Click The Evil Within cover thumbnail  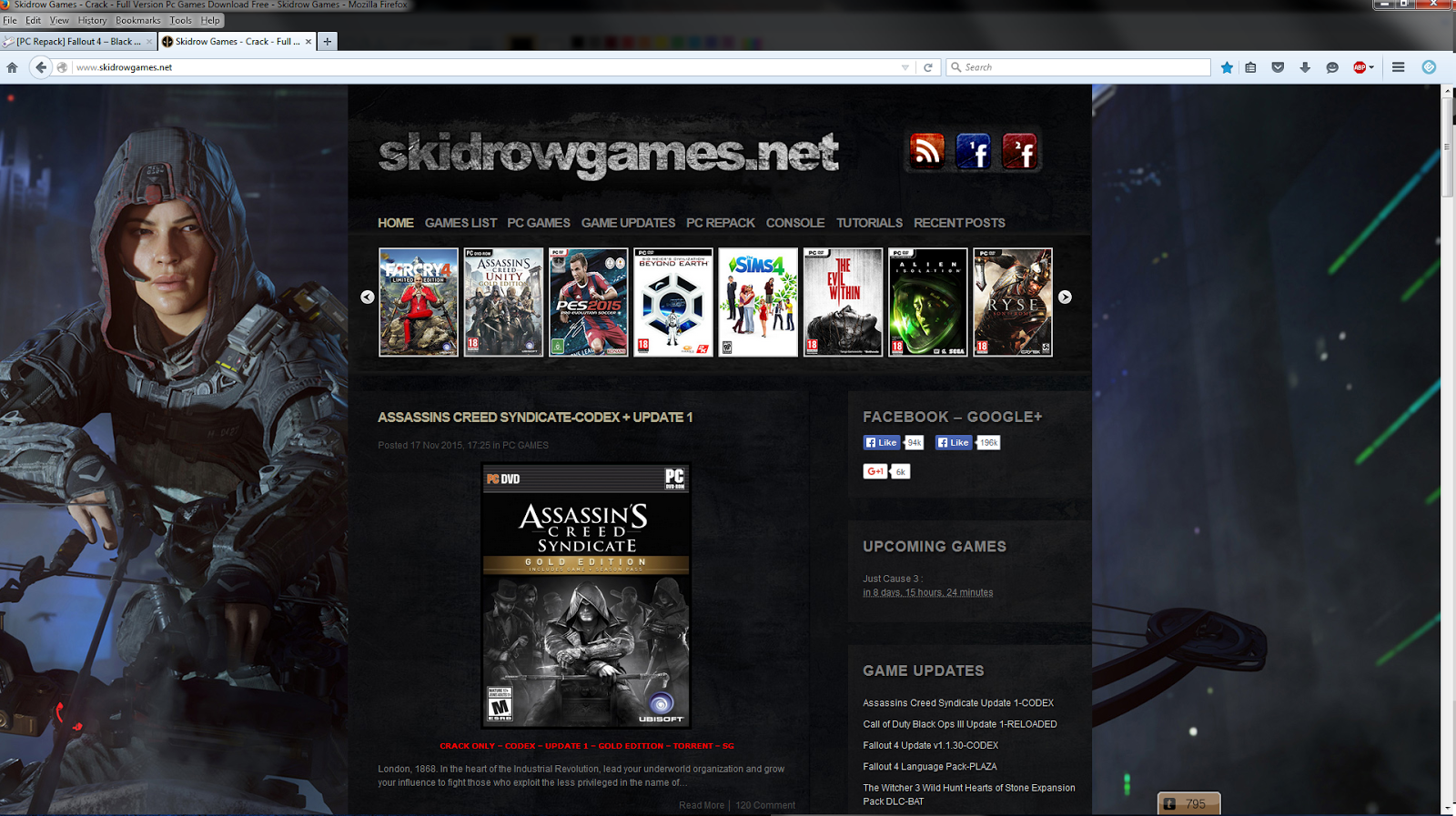coord(843,302)
